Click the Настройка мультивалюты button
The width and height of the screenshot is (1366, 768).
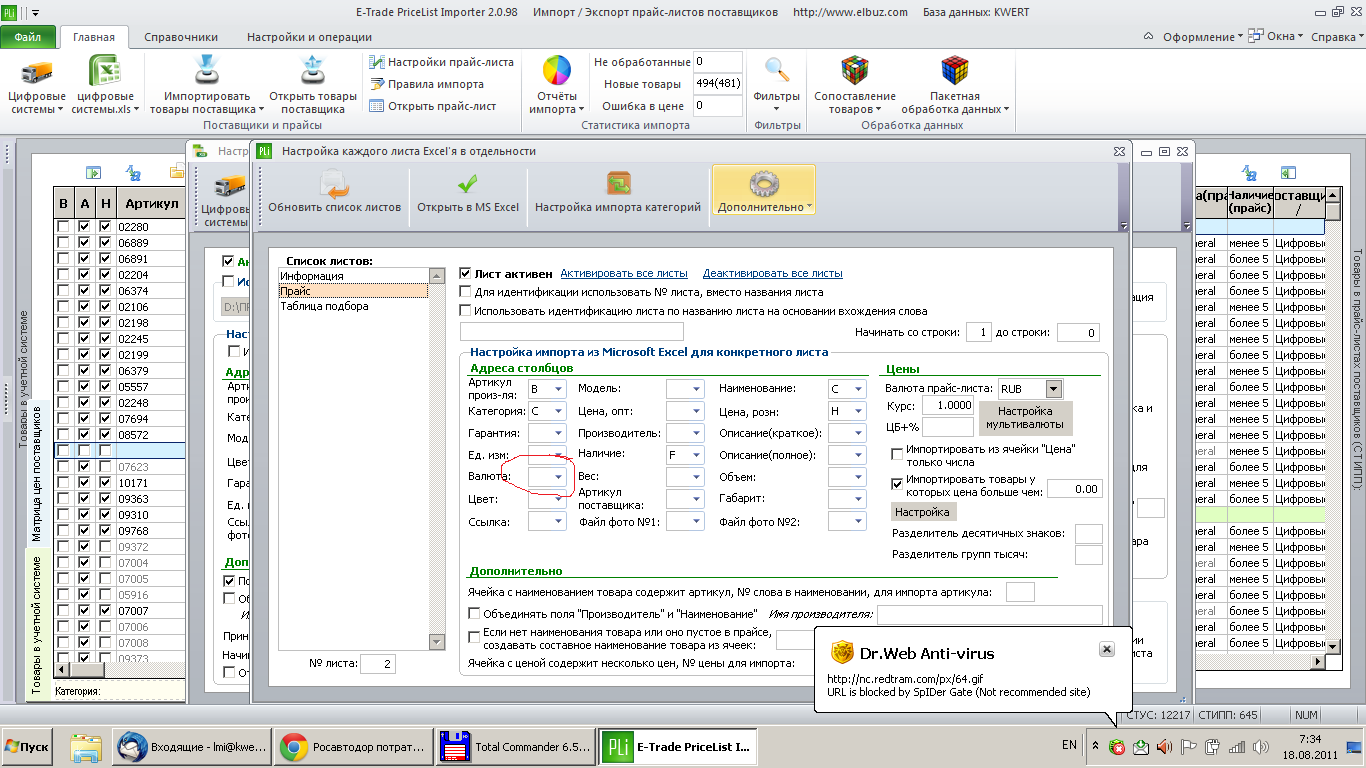(x=1026, y=418)
